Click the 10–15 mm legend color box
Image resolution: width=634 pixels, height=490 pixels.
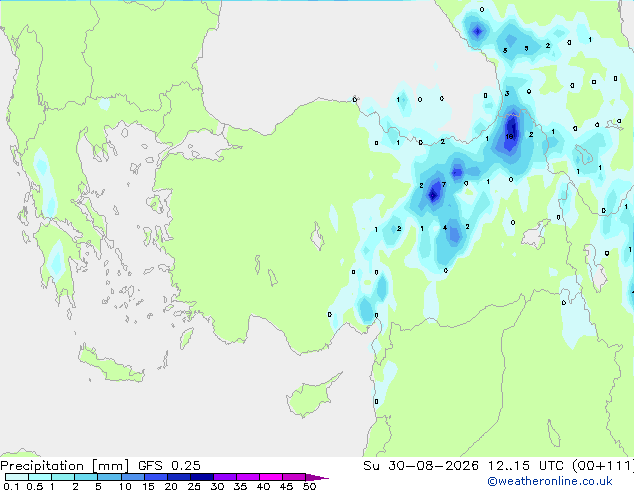[x=132, y=477]
